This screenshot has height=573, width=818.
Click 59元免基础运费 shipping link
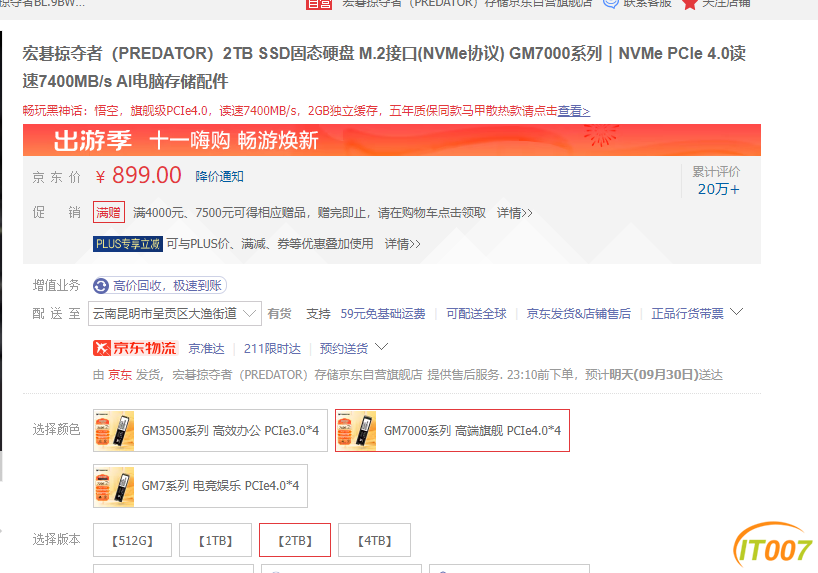pyautogui.click(x=383, y=314)
